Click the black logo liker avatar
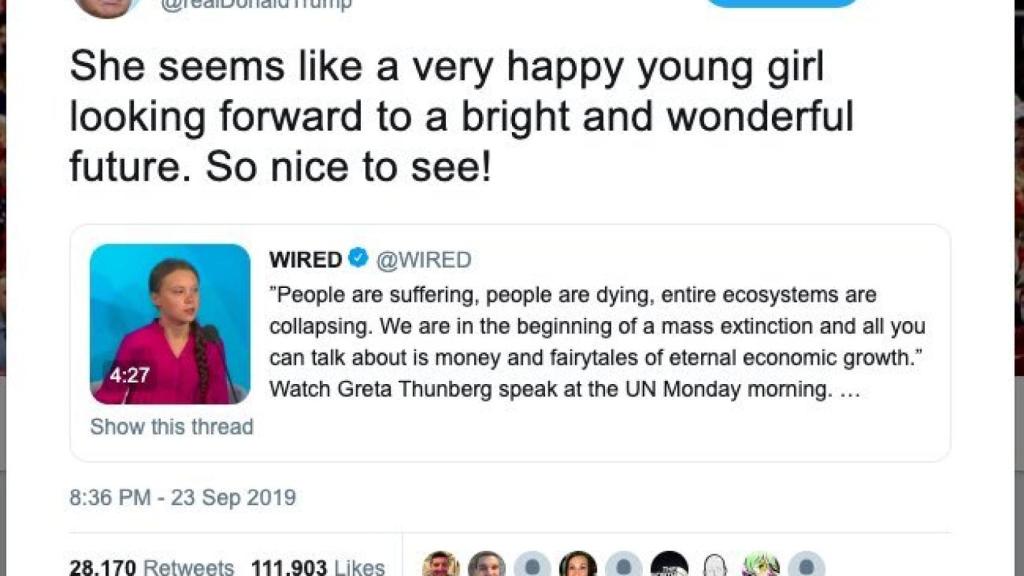Screen dimensions: 1024x576 click(x=670, y=566)
